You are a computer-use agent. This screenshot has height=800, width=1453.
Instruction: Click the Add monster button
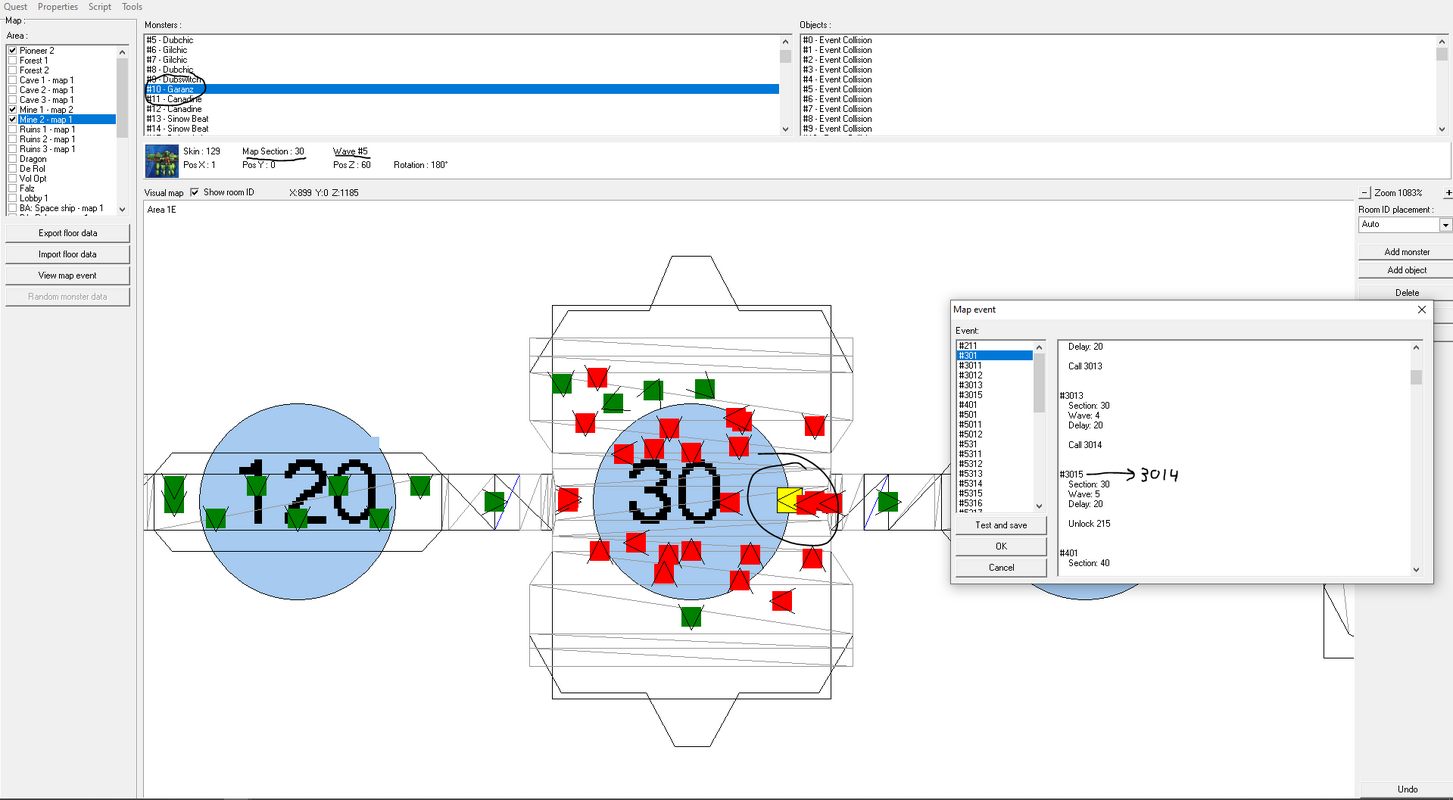1407,252
